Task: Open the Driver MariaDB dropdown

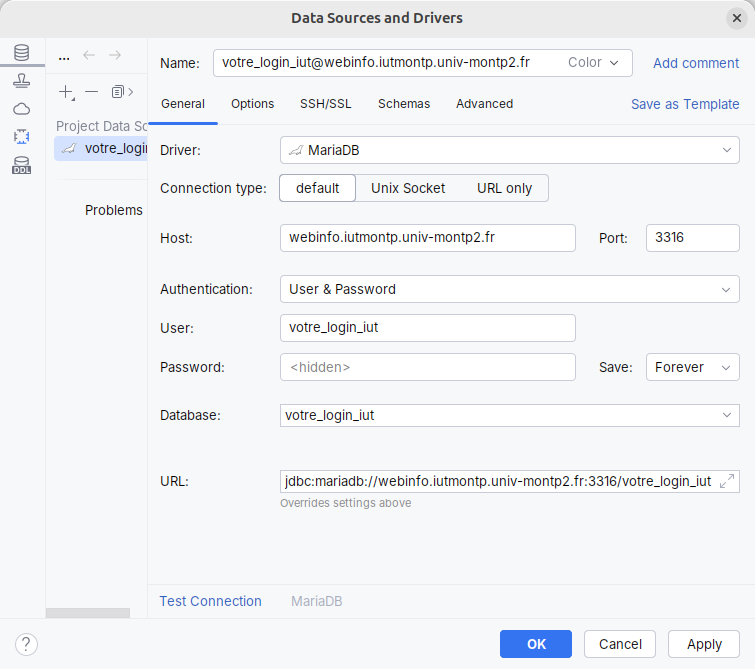Action: click(x=509, y=150)
